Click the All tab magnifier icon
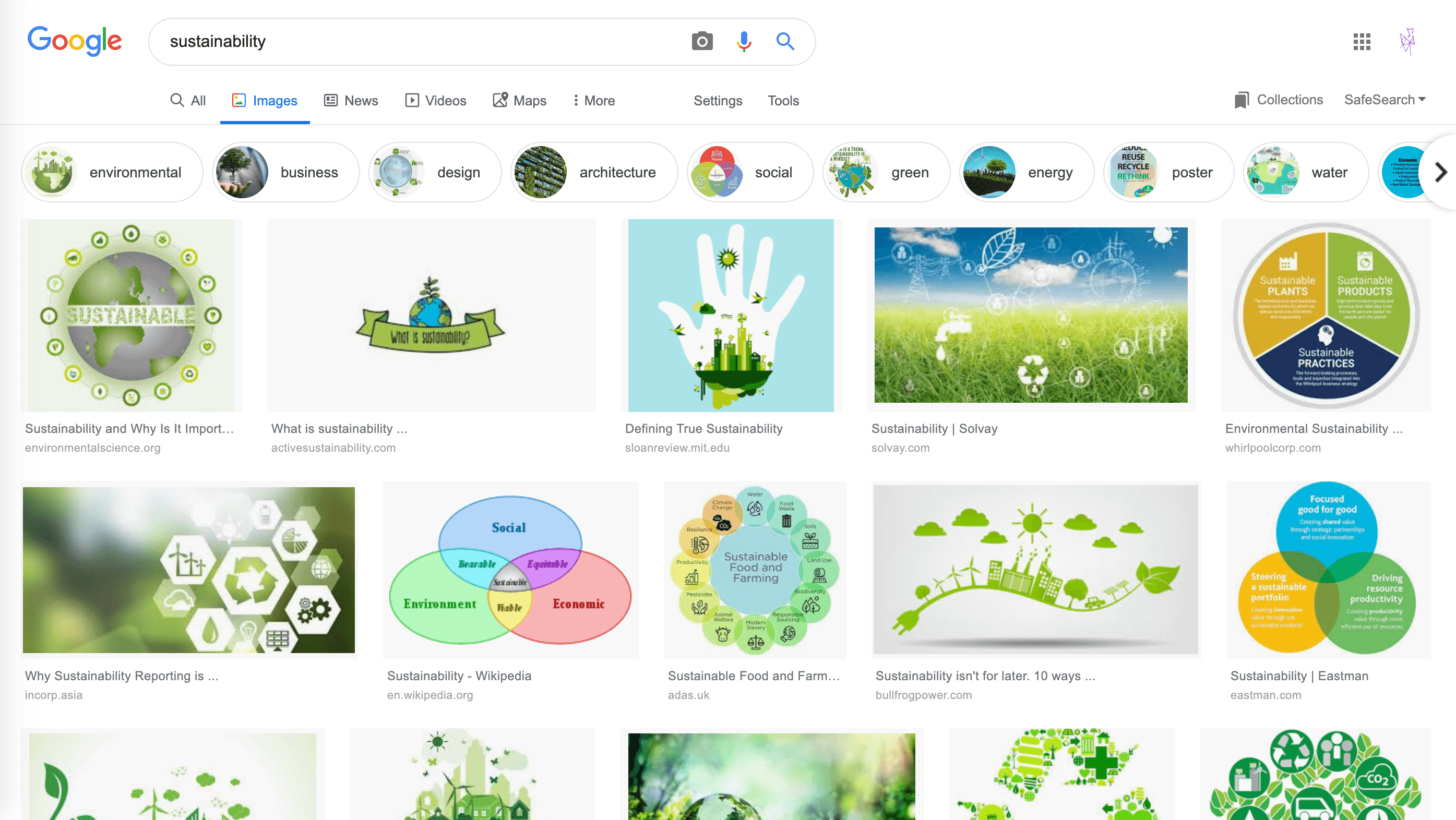This screenshot has height=820, width=1456. click(x=177, y=100)
